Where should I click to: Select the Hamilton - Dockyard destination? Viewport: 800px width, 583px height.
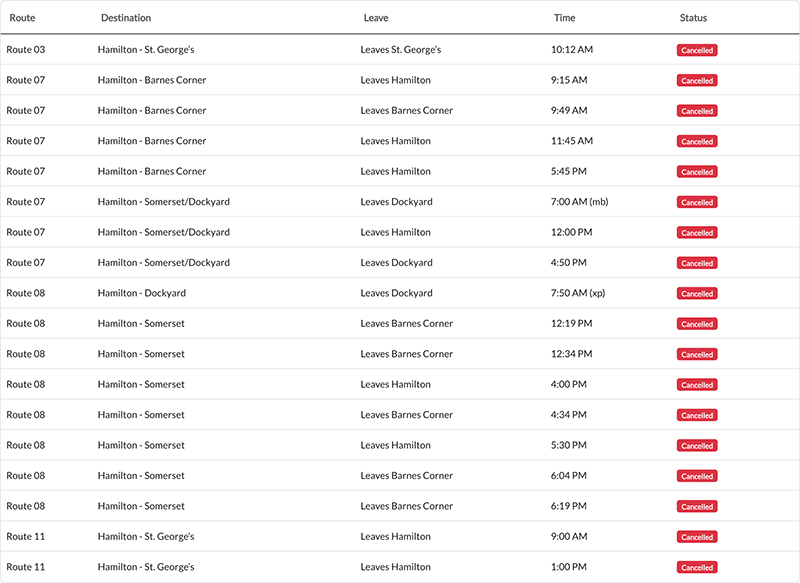coord(142,293)
